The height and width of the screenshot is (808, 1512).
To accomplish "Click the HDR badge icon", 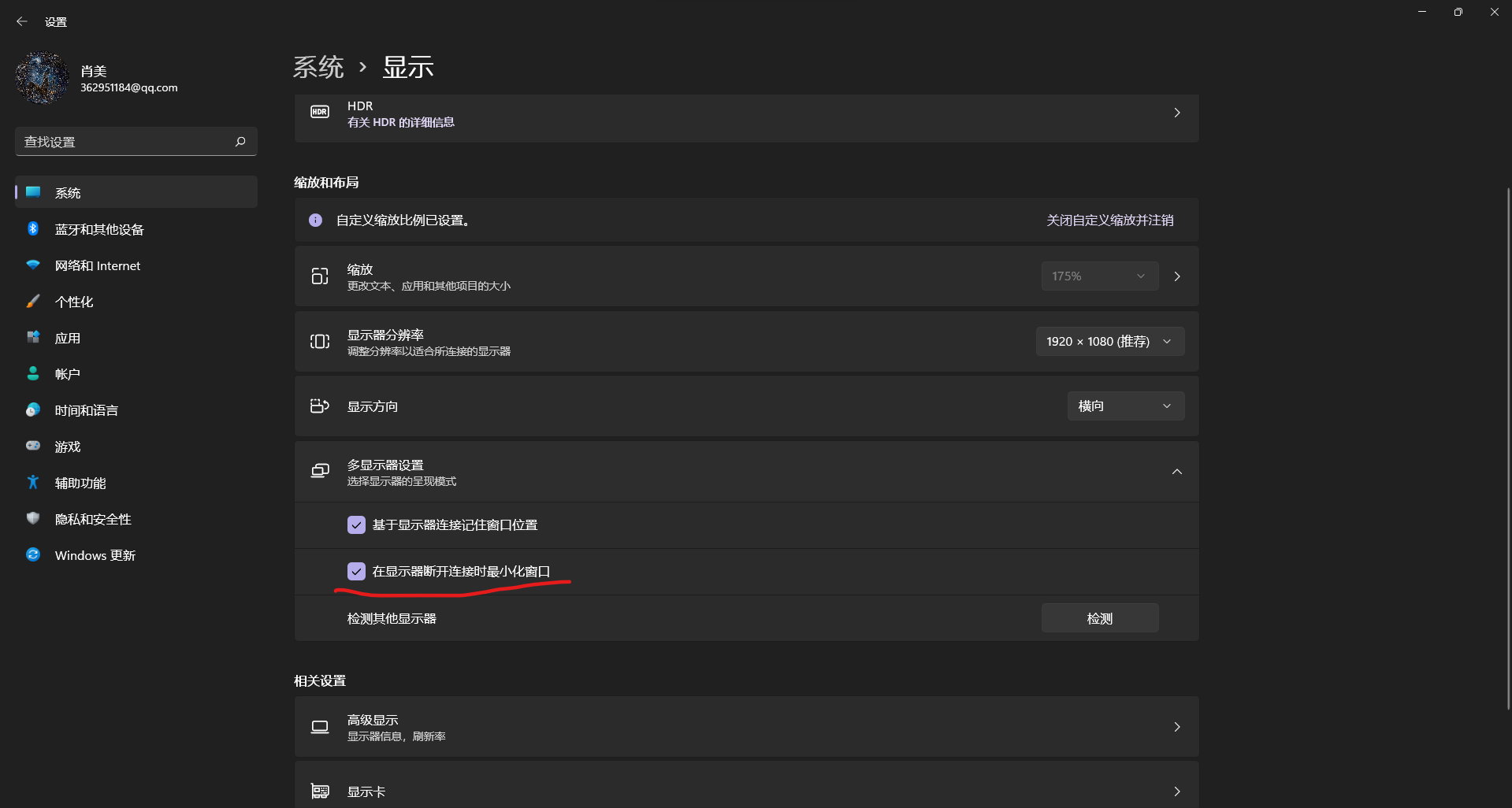I will 320,112.
